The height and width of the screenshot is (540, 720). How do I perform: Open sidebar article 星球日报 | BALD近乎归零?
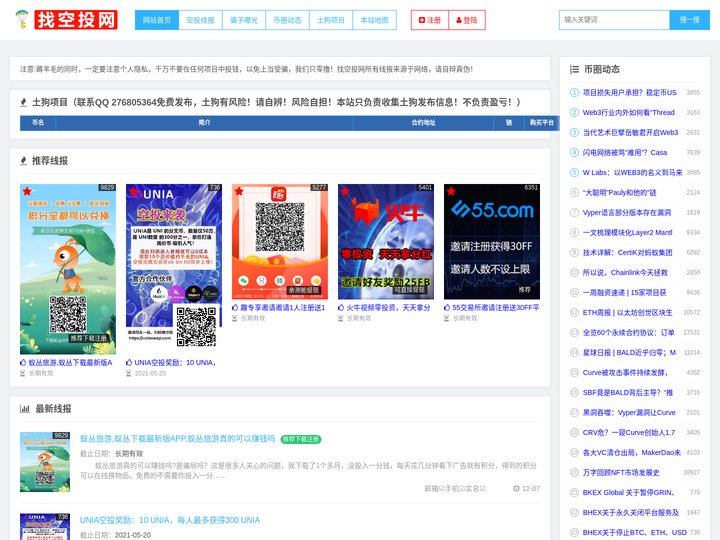(x=630, y=352)
